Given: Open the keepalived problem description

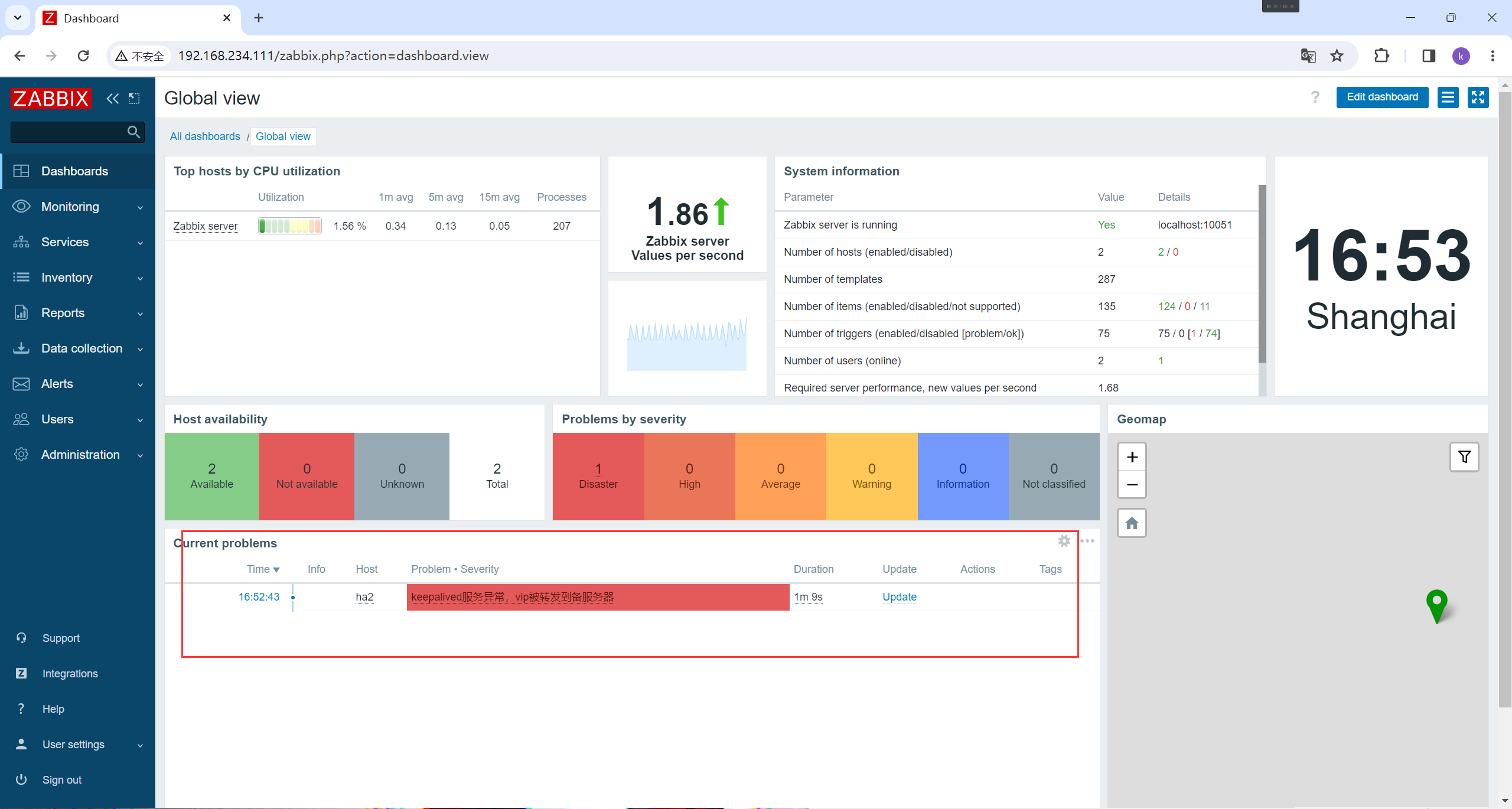Looking at the screenshot, I should (512, 597).
